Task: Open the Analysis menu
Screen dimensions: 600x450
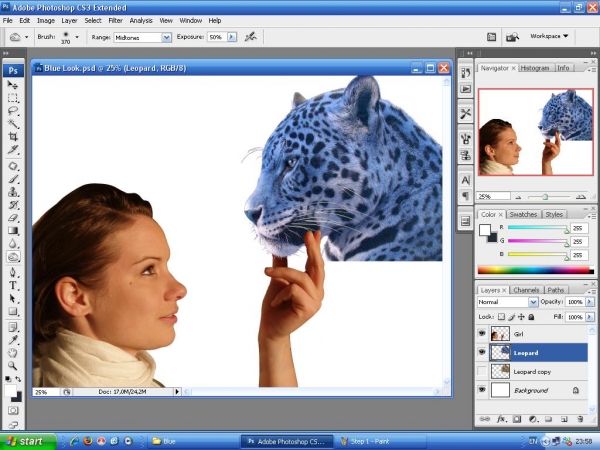Action: 141,21
